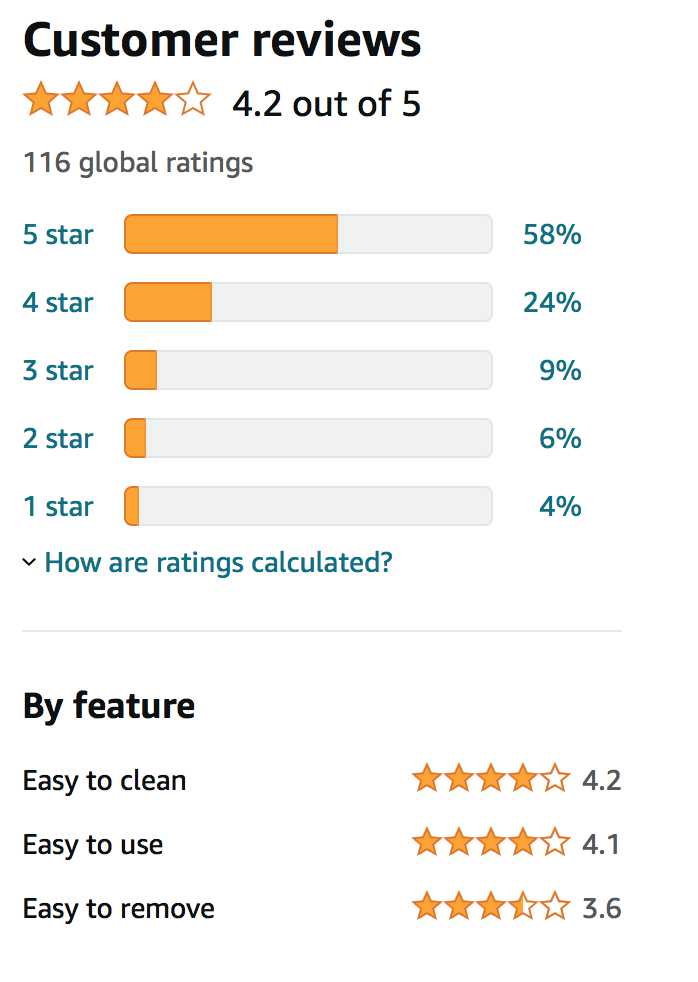698x982 pixels.
Task: Click the 3 star histogram bar
Action: tap(309, 370)
